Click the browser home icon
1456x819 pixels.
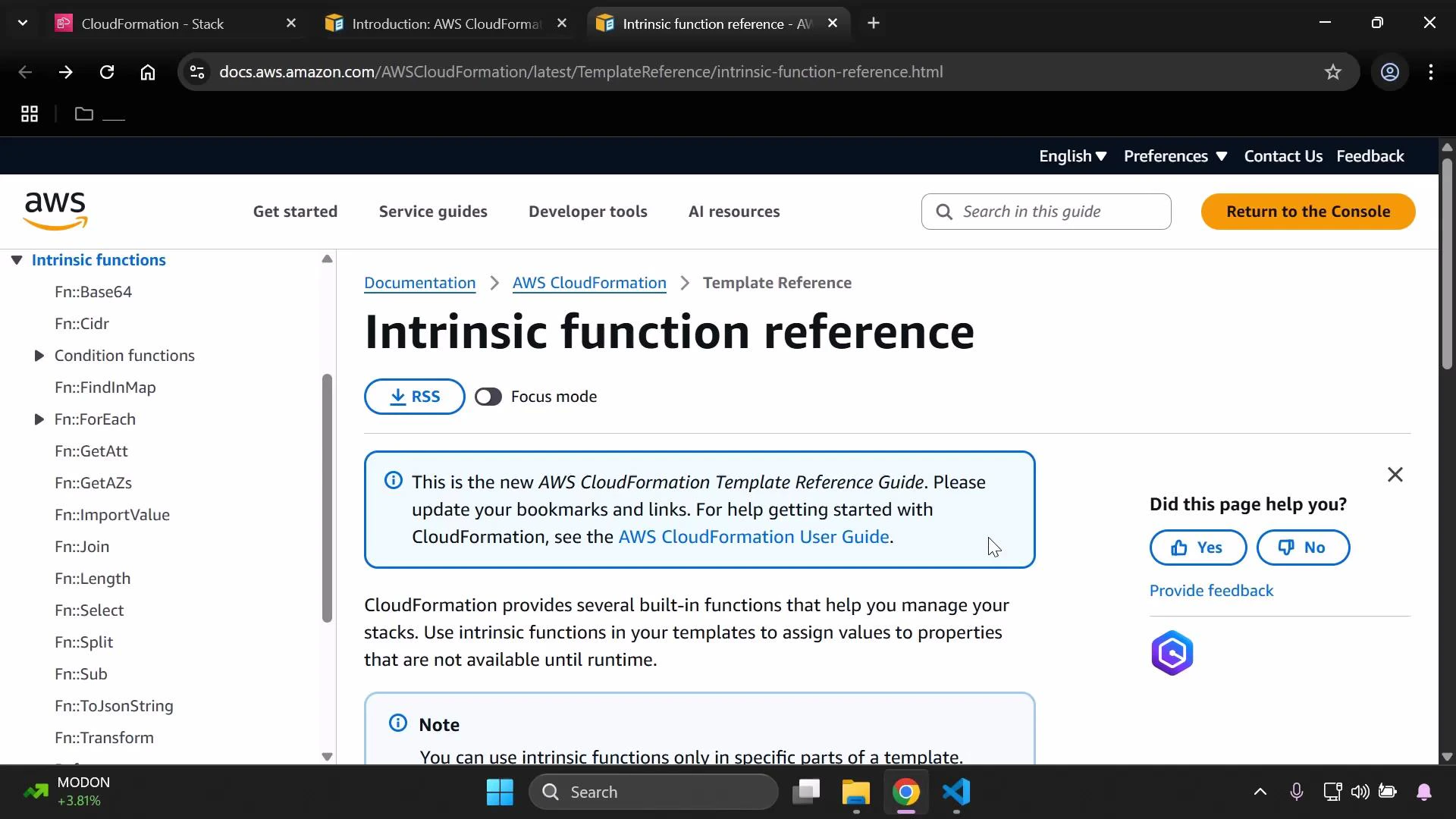point(148,72)
